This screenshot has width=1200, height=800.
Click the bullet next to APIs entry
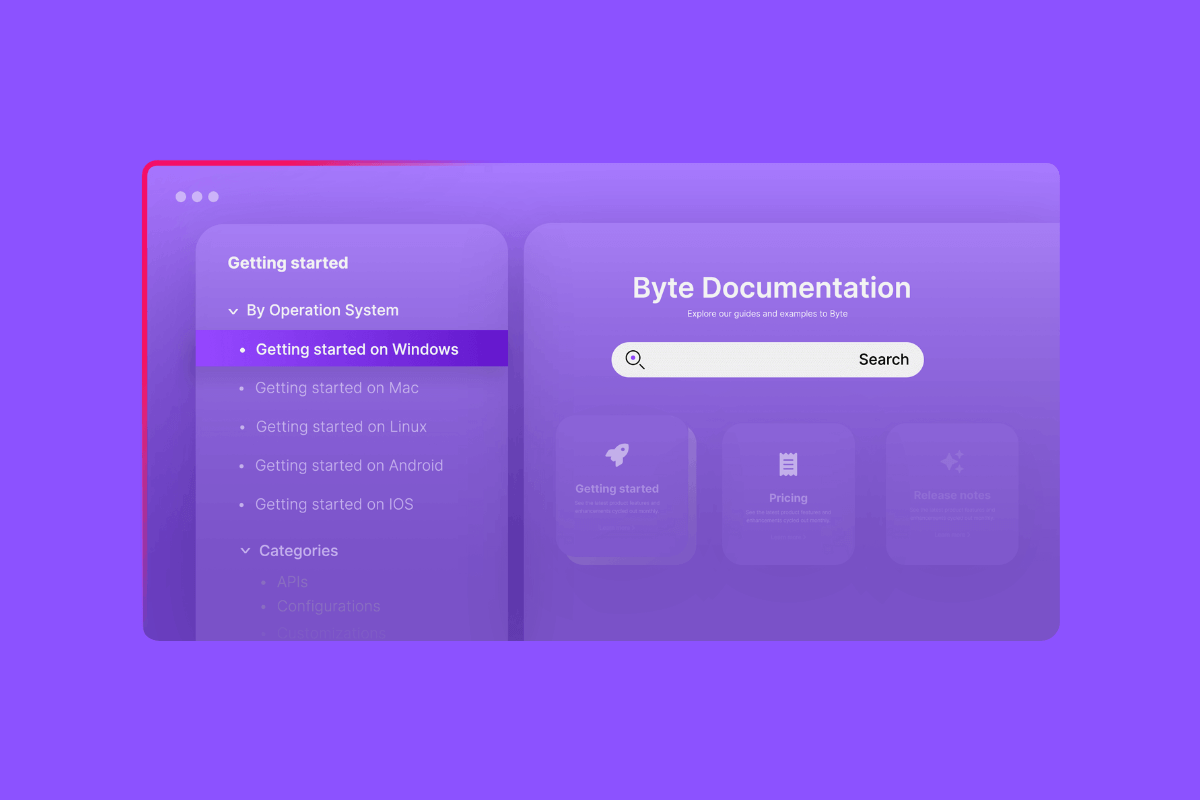tap(262, 581)
